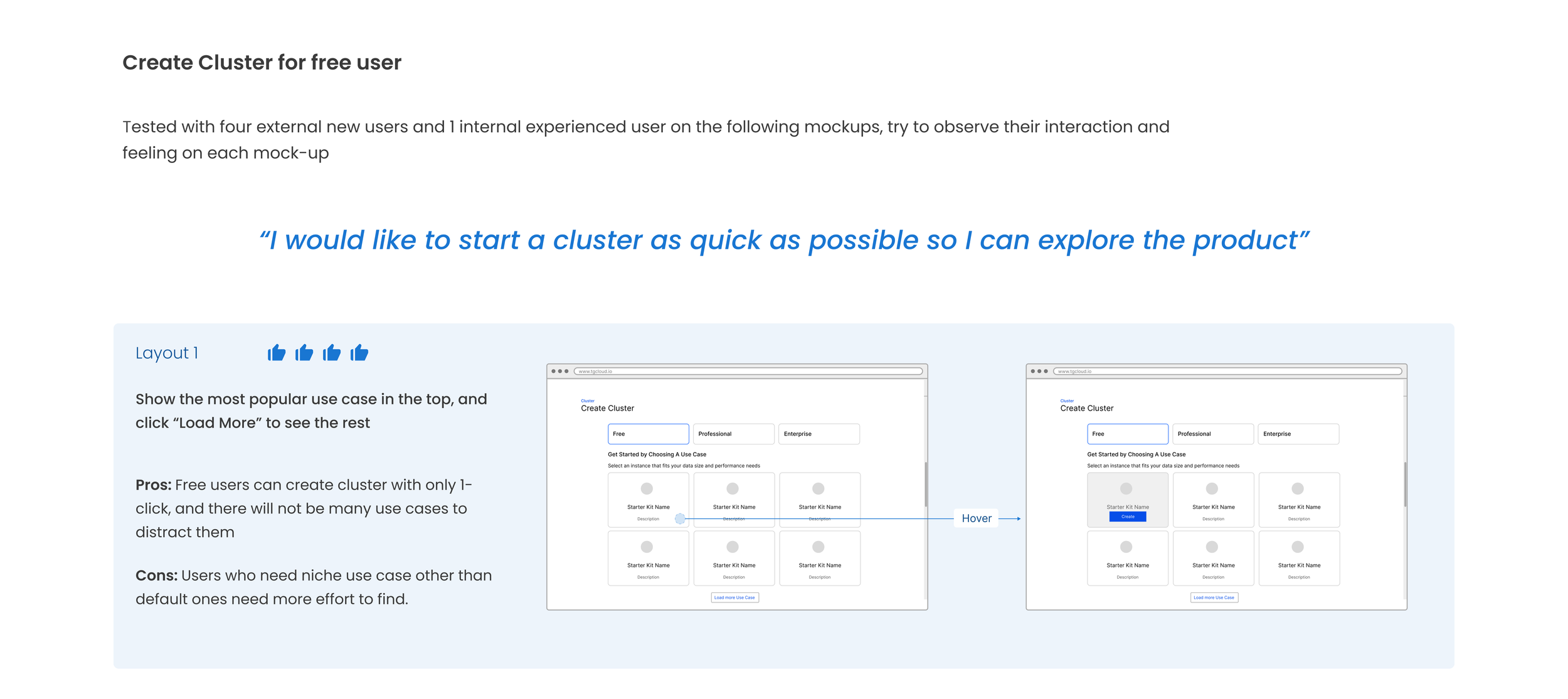The width and height of the screenshot is (1568, 699).
Task: Click the vertical scrollbar thumb in left mockup
Action: tap(925, 484)
